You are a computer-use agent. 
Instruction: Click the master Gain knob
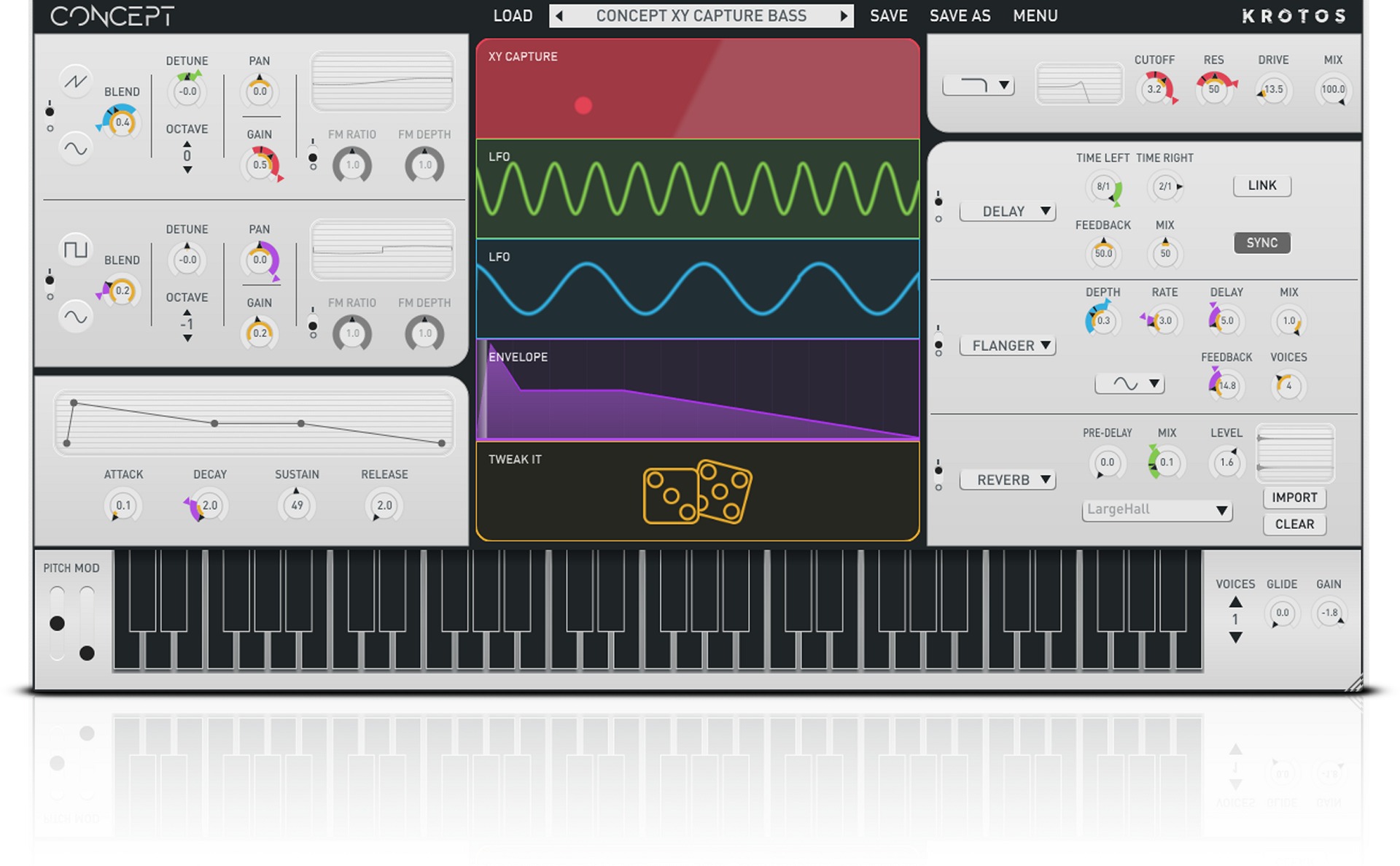click(x=1329, y=613)
